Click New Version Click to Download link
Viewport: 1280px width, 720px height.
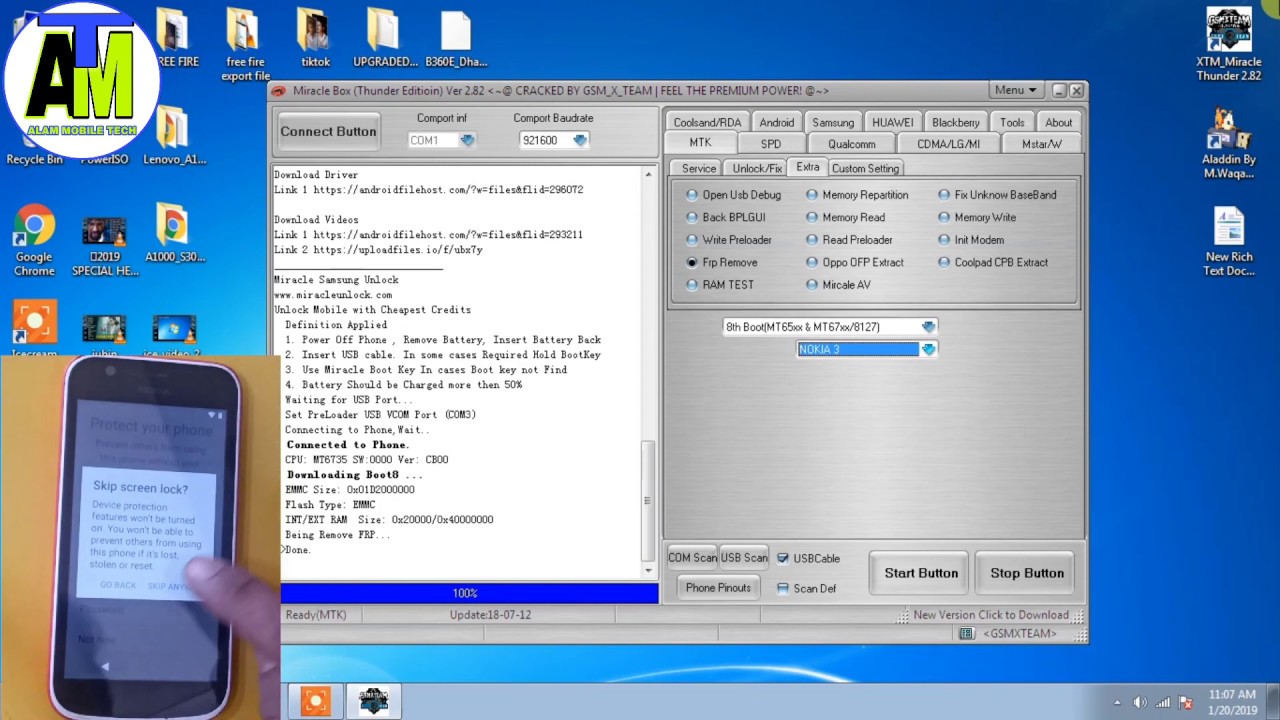[991, 615]
